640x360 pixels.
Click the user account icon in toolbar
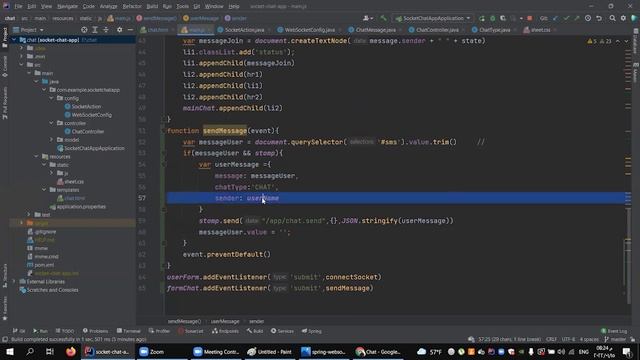(367, 18)
